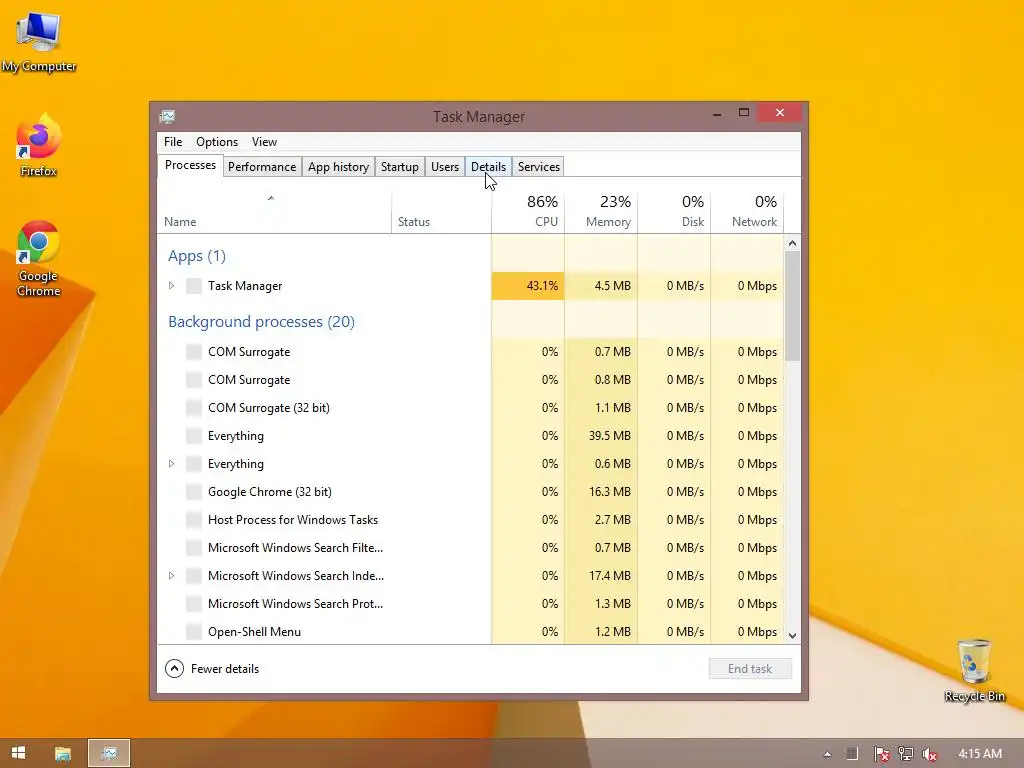Image resolution: width=1024 pixels, height=768 pixels.
Task: Open Google Chrome desktop shortcut
Action: pyautogui.click(x=39, y=259)
